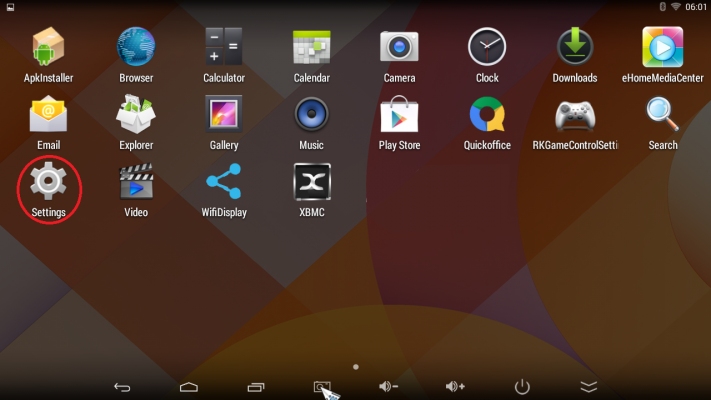
Task: Open the image notification icon in status bar
Action: (10, 7)
